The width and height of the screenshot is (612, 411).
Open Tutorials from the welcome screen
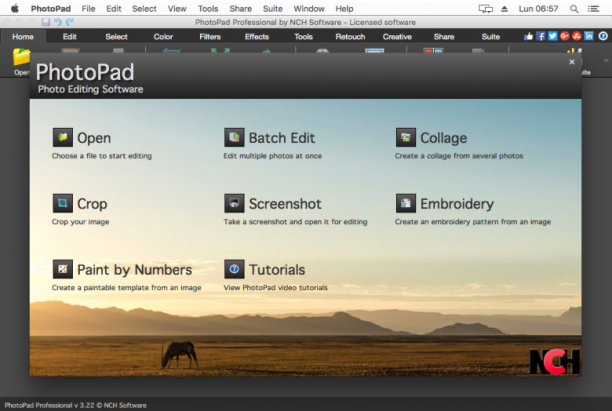[264, 269]
